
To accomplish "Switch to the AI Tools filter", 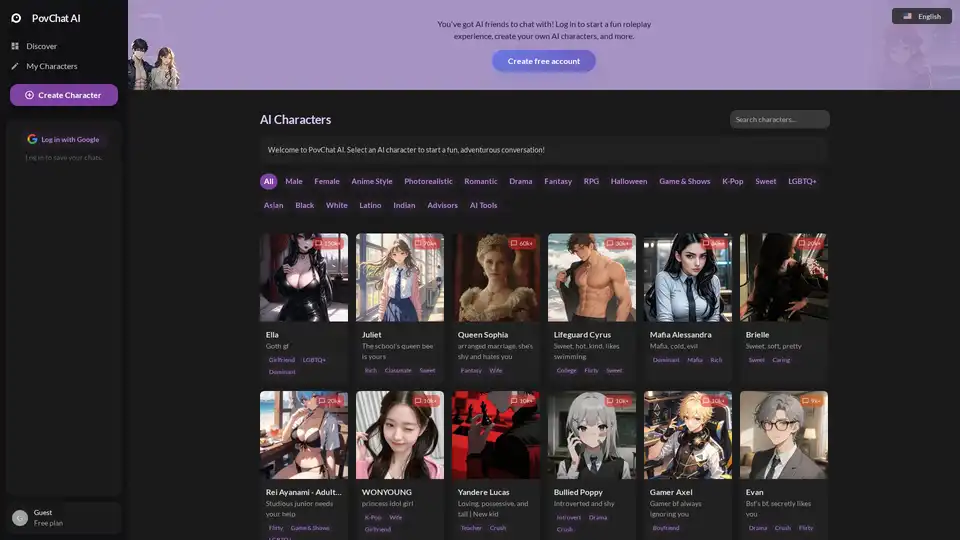I will coord(483,205).
